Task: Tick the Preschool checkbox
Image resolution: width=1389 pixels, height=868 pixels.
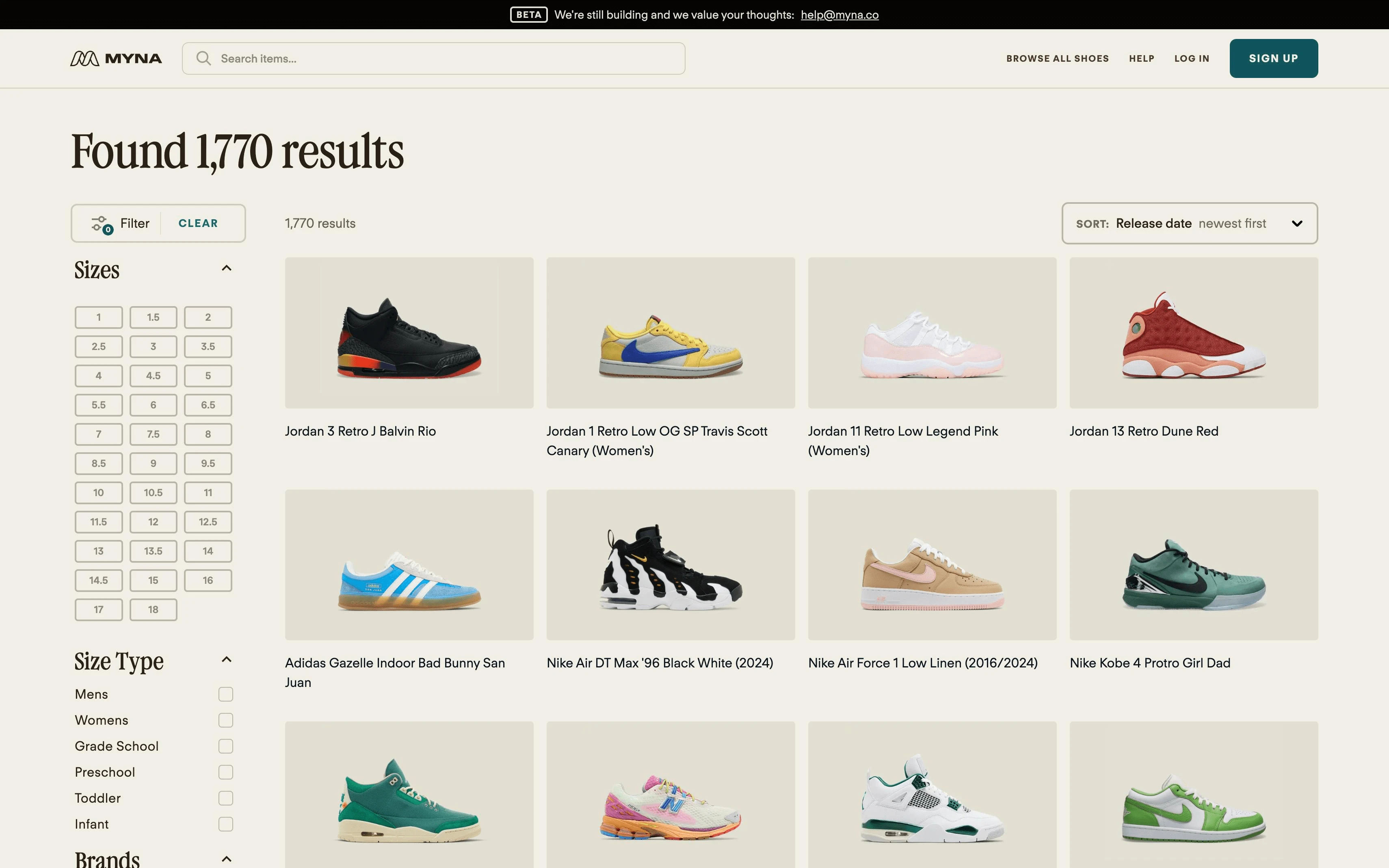Action: coord(226,772)
